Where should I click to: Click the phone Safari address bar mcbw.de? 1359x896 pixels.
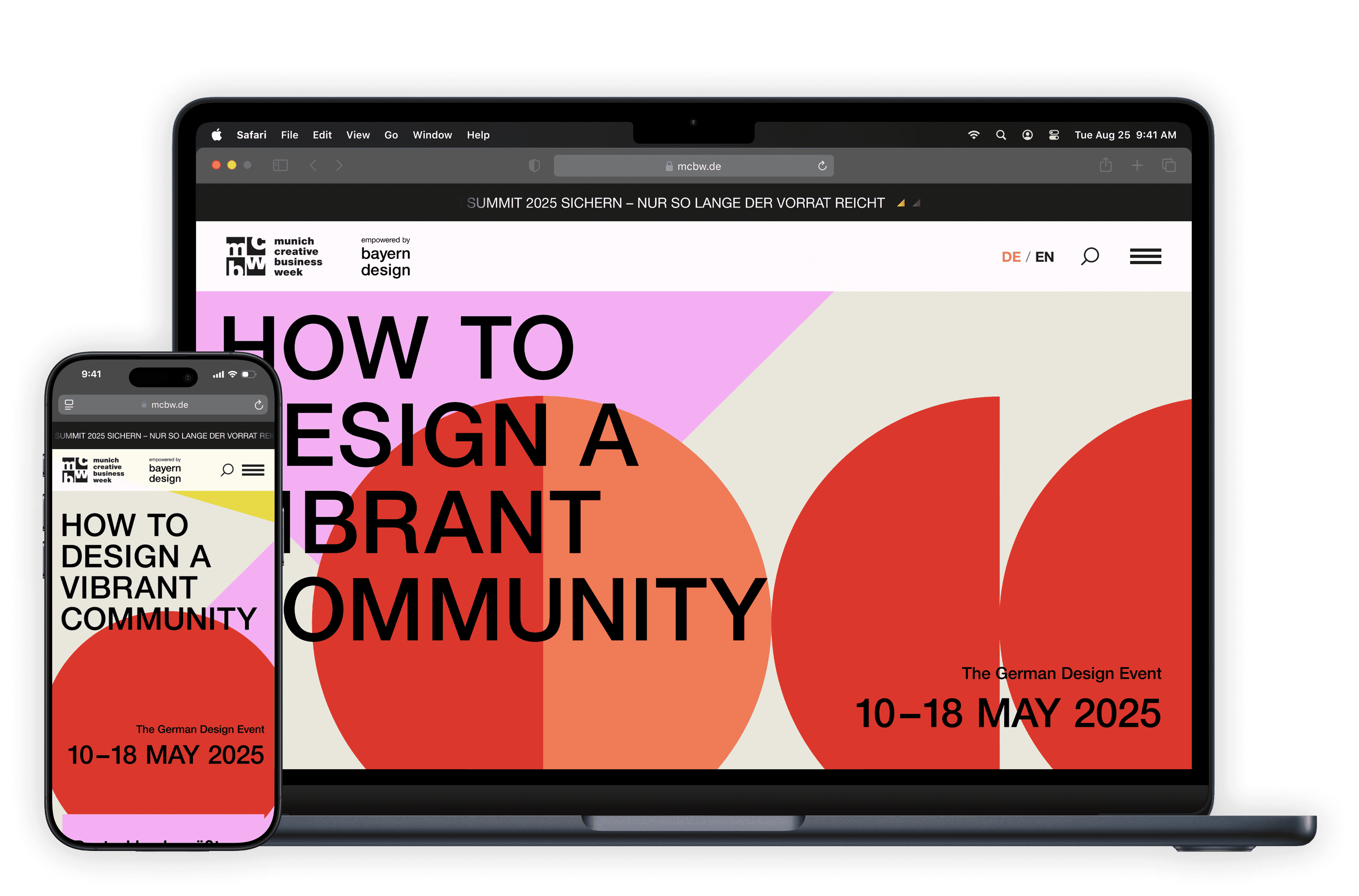click(163, 404)
